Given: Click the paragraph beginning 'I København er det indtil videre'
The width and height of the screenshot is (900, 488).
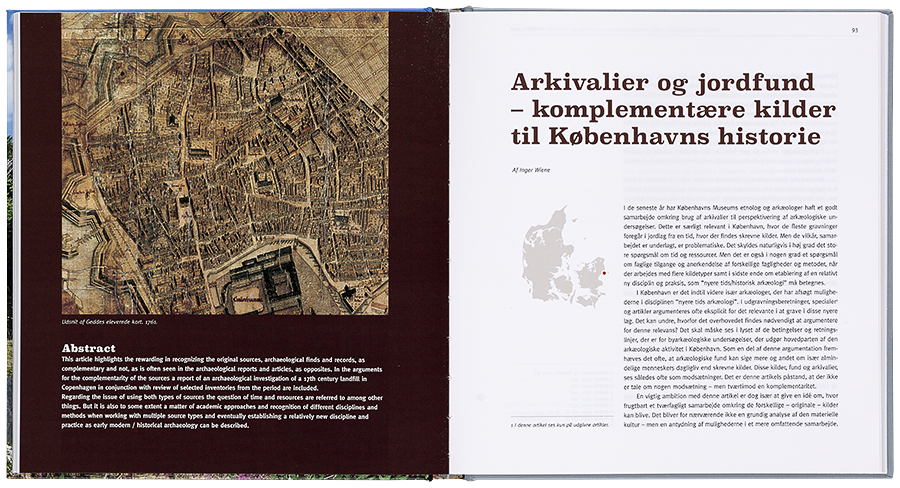Looking at the screenshot, I should click(731, 340).
